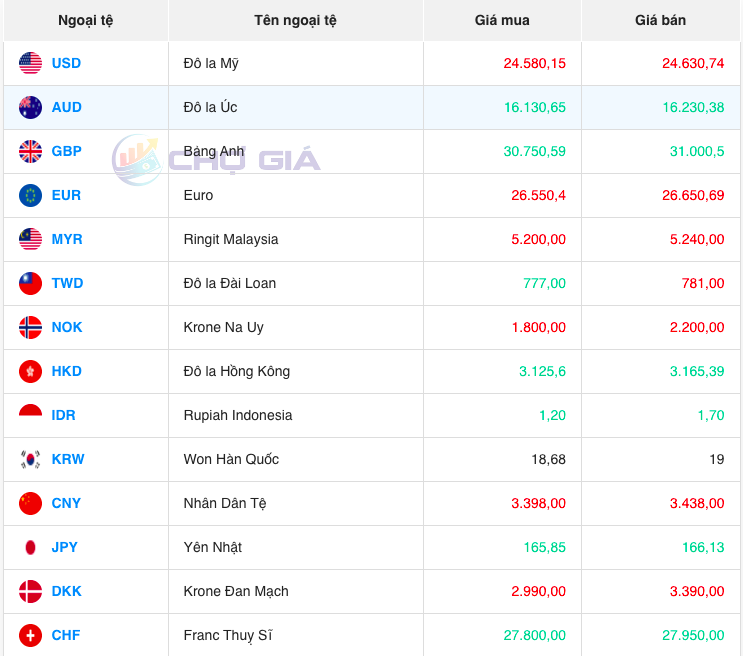This screenshot has height=656, width=743.
Task: Click the Giá bán column header
Action: point(660,20)
